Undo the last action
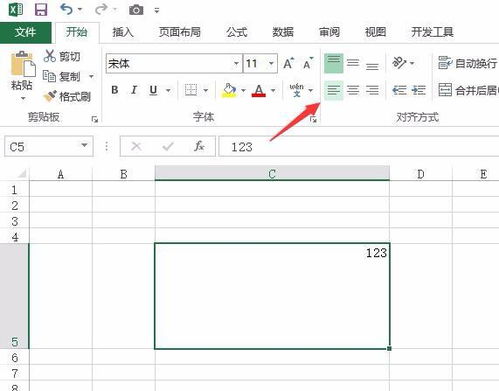 point(66,9)
